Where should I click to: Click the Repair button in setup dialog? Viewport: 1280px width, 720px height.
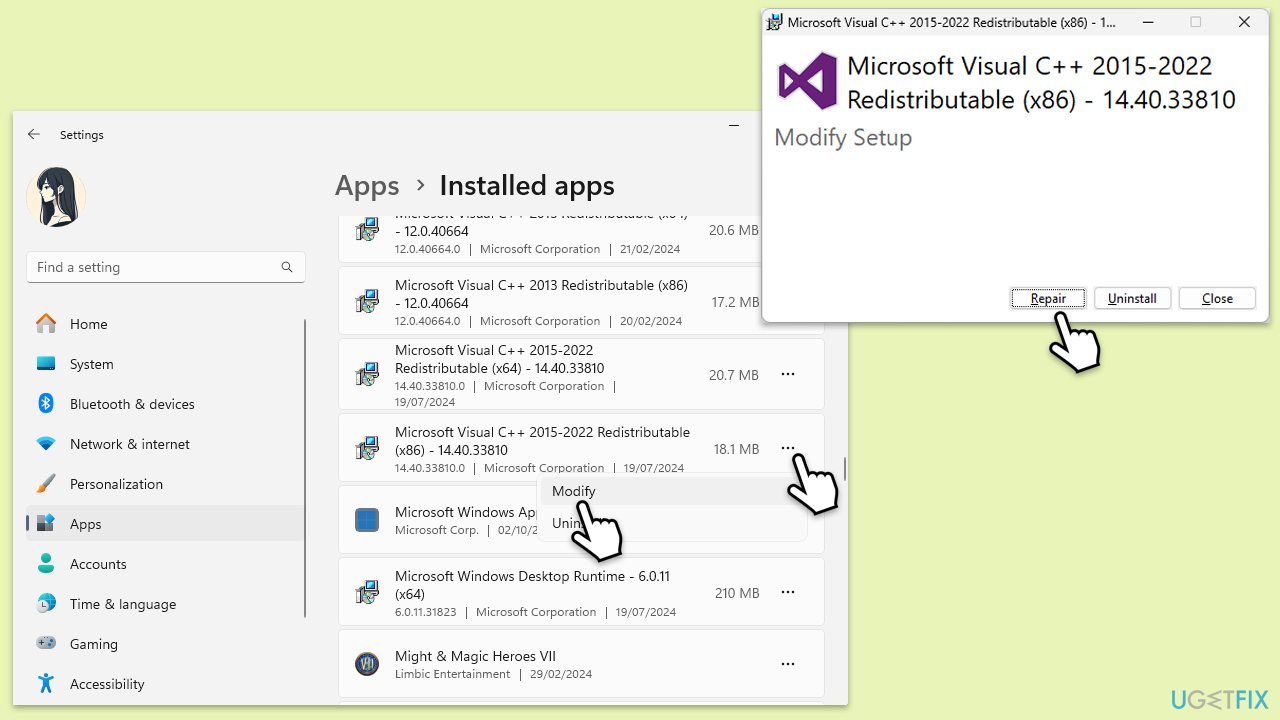[1048, 298]
